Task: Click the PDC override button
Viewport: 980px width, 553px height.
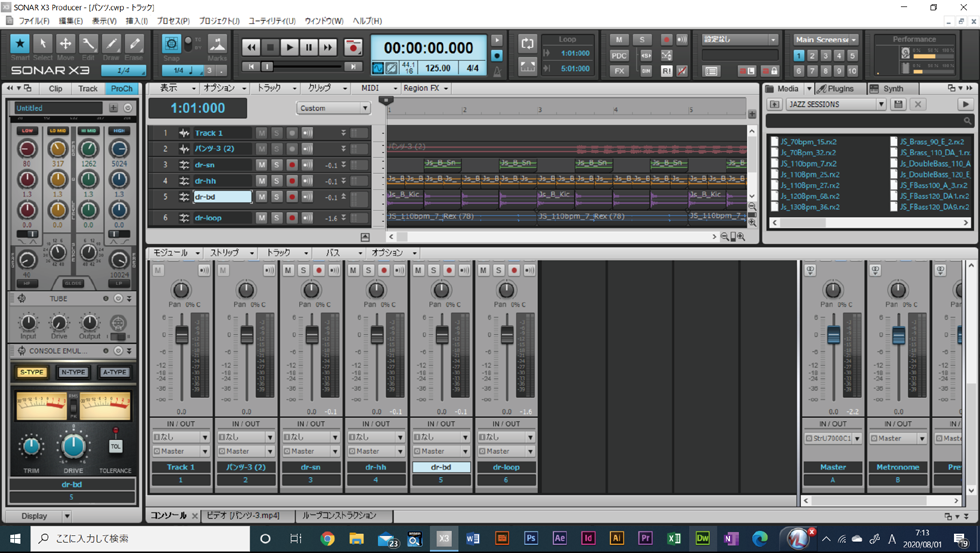Action: [619, 55]
